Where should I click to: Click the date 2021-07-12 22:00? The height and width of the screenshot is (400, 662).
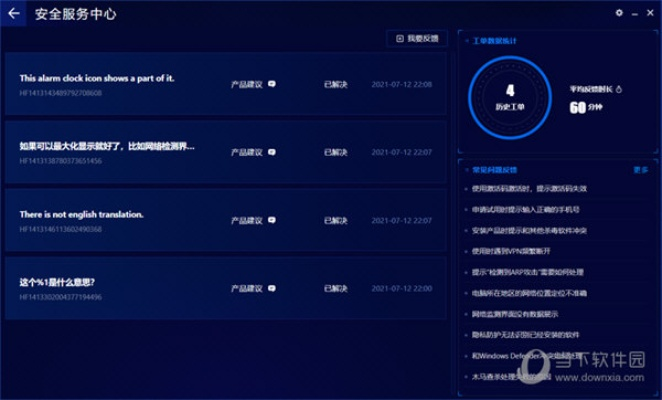coord(402,288)
